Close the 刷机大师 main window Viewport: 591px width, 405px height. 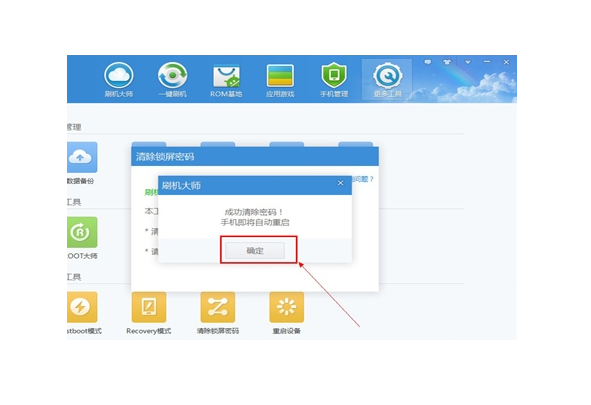pos(506,62)
